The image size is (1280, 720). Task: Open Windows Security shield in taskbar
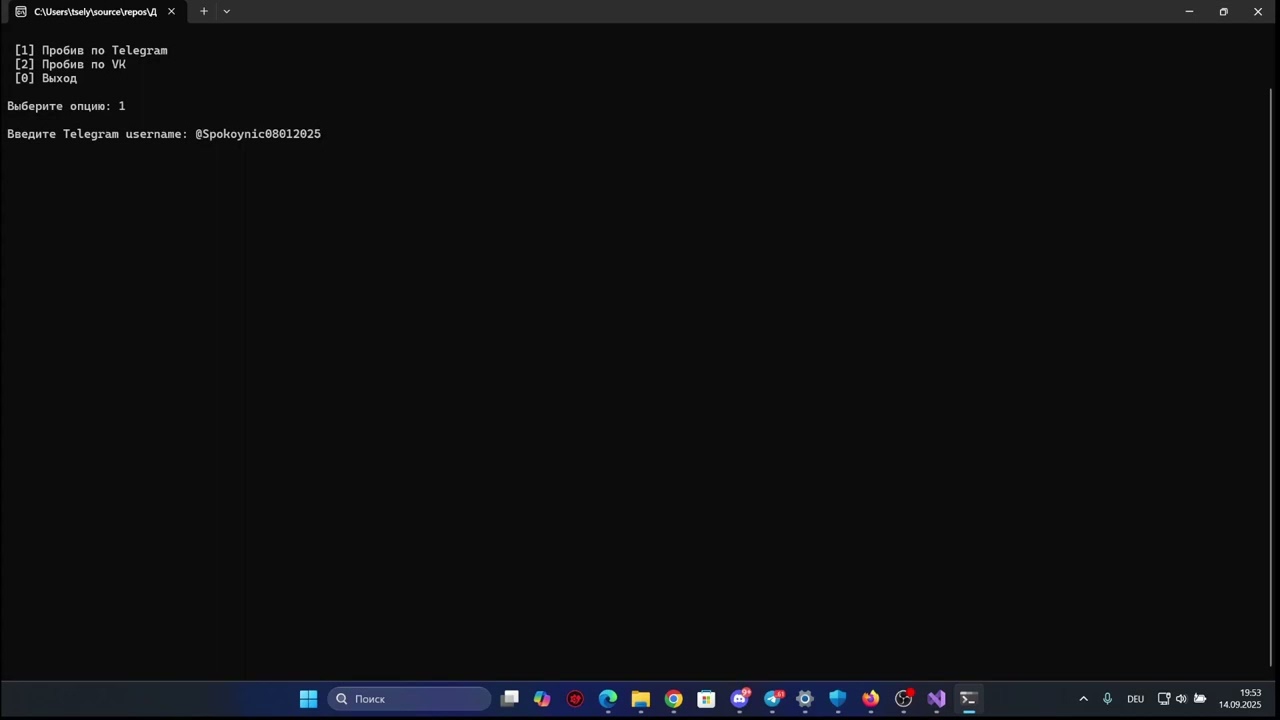tap(838, 699)
